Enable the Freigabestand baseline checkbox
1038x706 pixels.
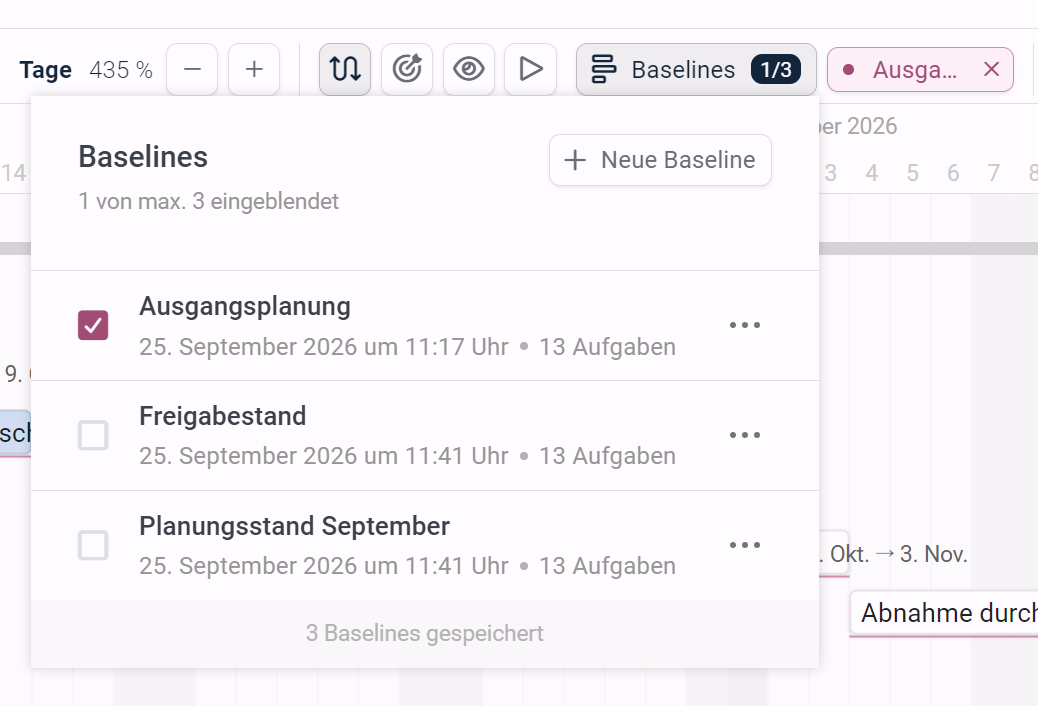[93, 435]
